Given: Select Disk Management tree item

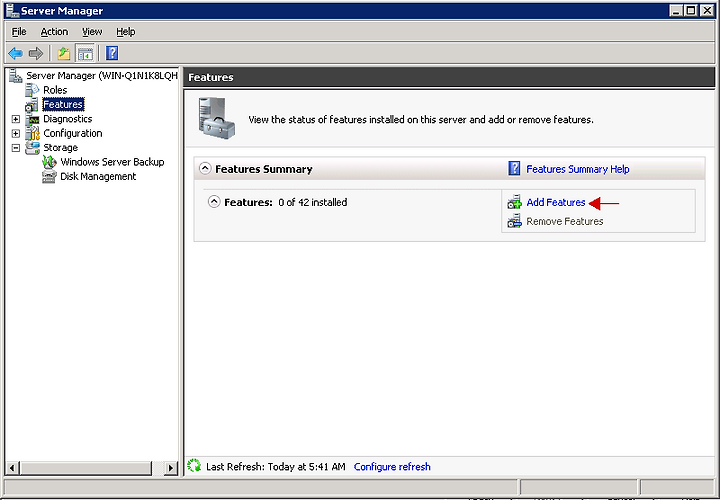Looking at the screenshot, I should click(98, 176).
